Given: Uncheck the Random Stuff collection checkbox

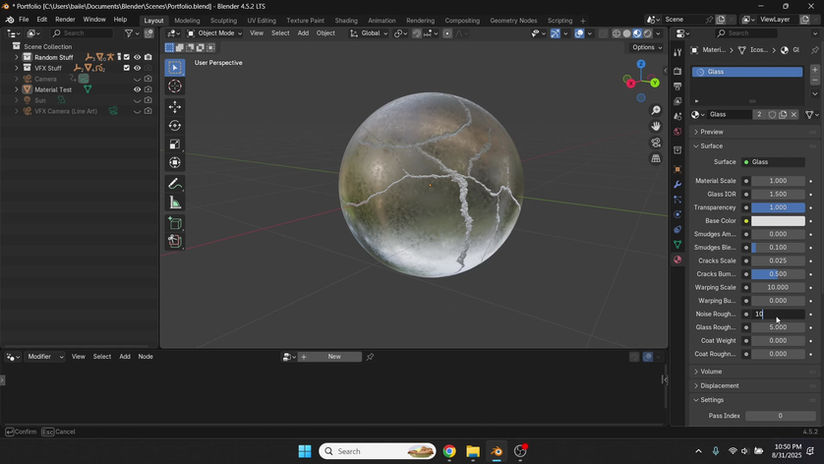Looking at the screenshot, I should tap(126, 57).
